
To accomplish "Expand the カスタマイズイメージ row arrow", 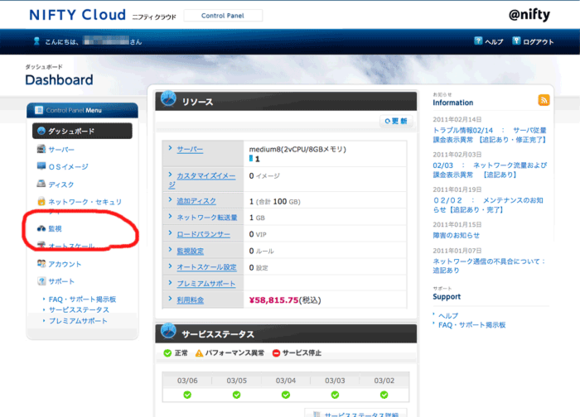I will coord(170,175).
